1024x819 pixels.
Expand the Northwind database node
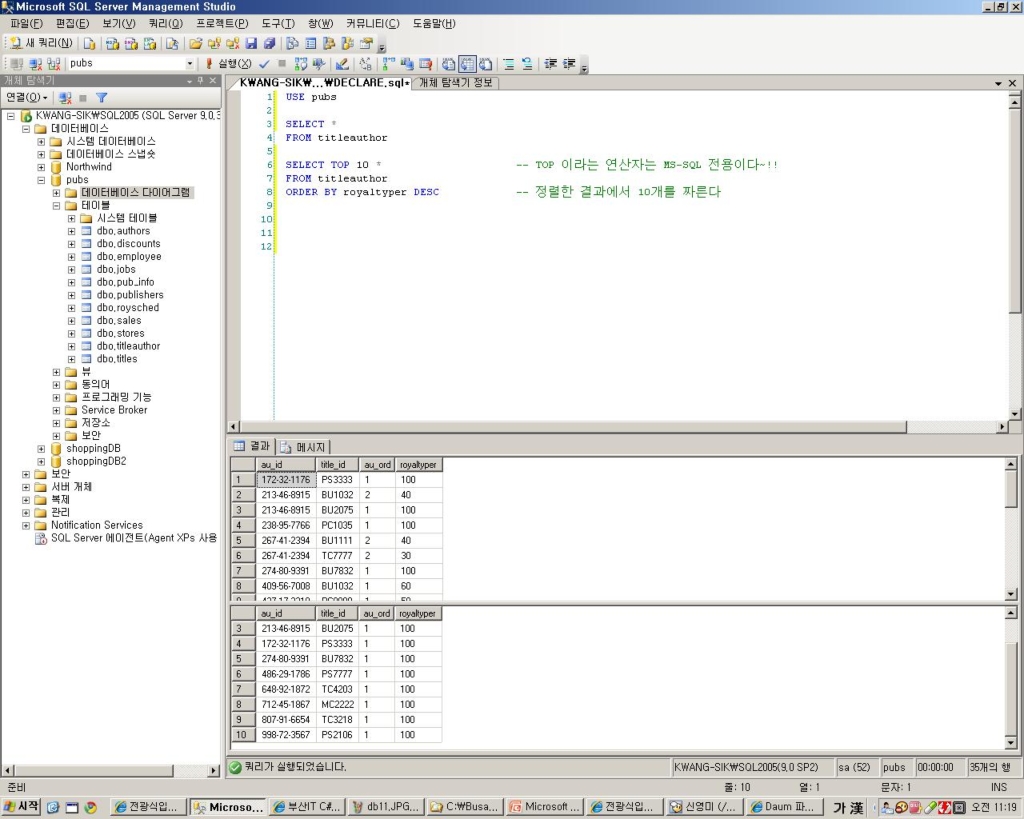click(x=41, y=167)
